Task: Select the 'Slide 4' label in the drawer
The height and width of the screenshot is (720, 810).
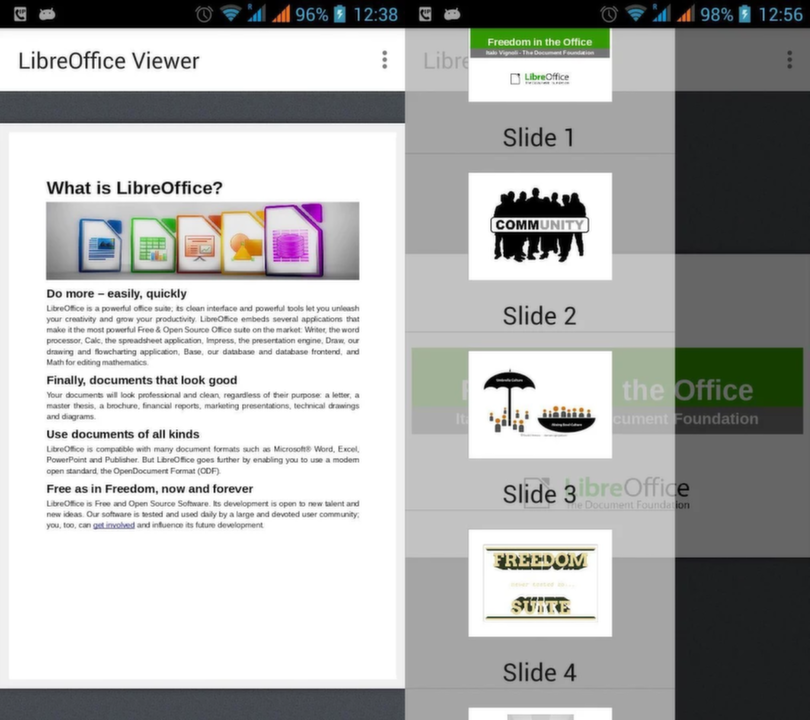Action: [539, 672]
